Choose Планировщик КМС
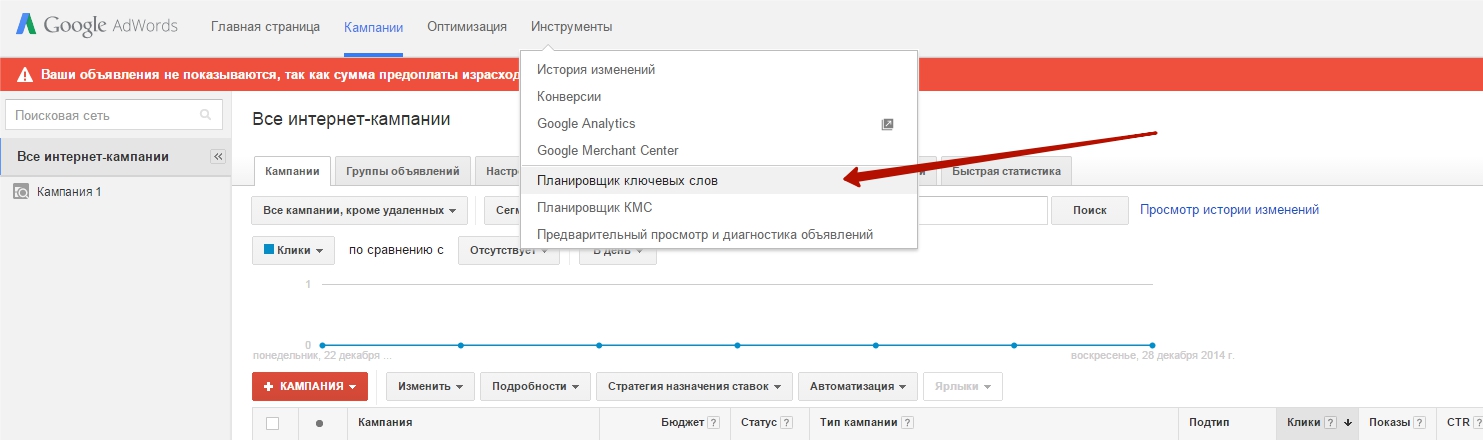The image size is (1483, 440). [x=718, y=208]
